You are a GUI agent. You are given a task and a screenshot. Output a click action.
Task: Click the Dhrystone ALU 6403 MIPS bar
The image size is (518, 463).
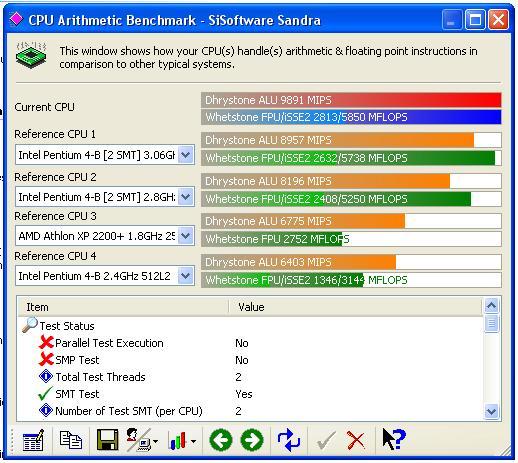[x=351, y=262]
